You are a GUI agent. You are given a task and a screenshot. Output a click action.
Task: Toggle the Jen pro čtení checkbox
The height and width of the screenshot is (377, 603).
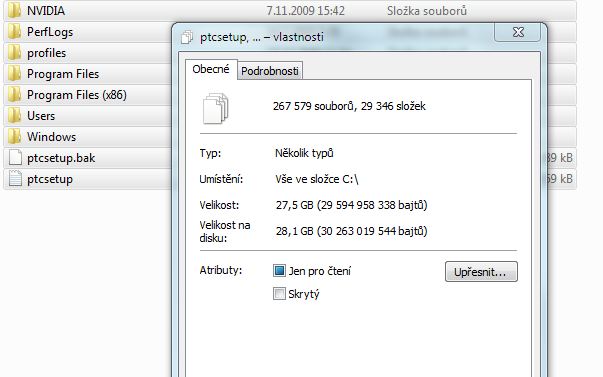click(x=279, y=270)
